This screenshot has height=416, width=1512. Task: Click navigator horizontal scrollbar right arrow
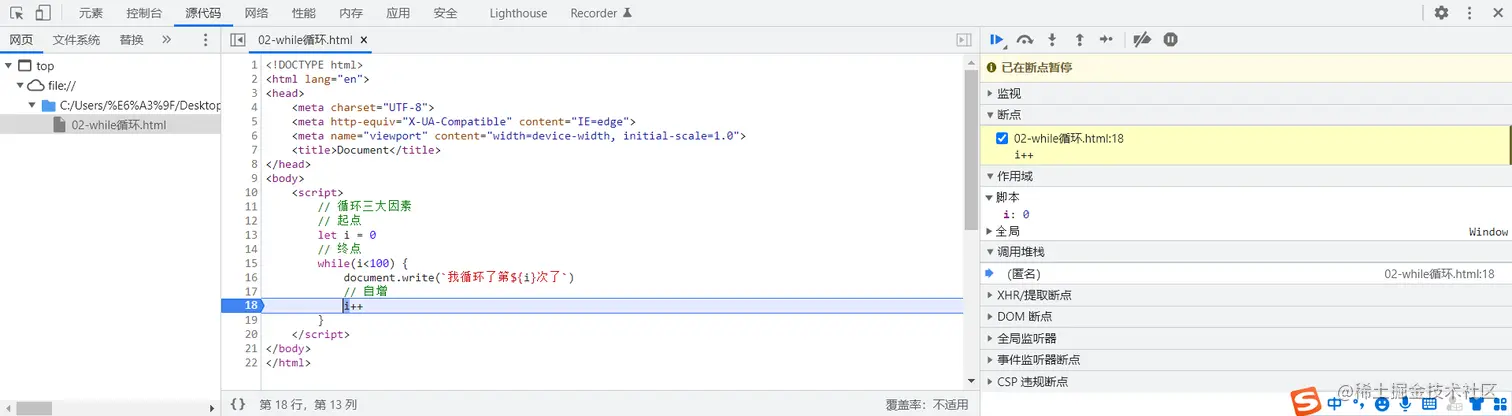click(x=211, y=408)
